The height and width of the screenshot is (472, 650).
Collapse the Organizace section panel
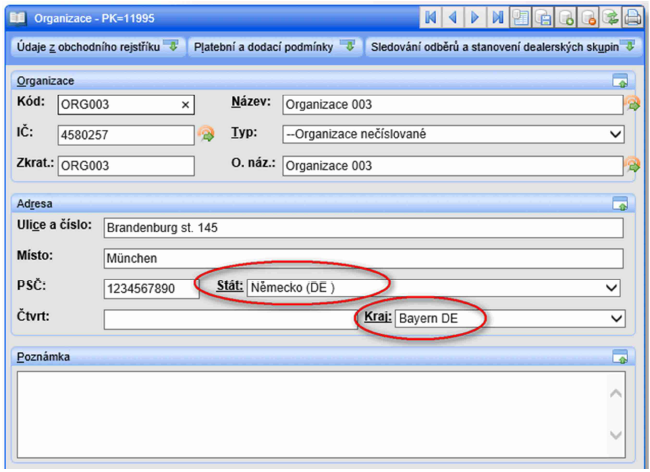pos(620,81)
